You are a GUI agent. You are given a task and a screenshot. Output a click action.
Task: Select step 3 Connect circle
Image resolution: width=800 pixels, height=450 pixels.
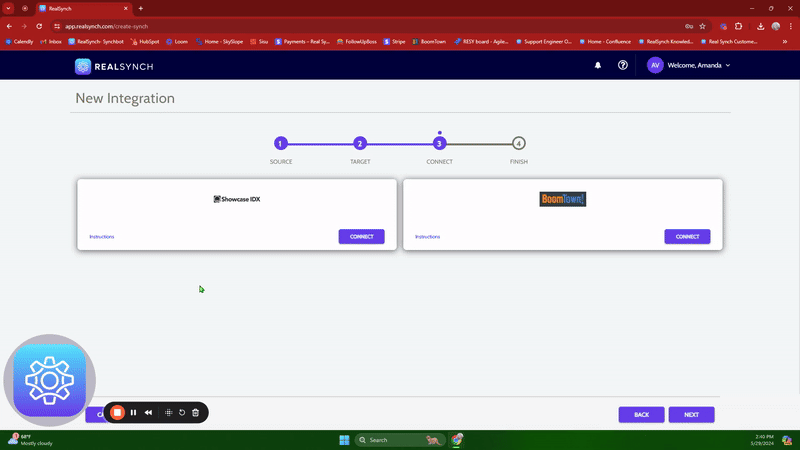439,143
